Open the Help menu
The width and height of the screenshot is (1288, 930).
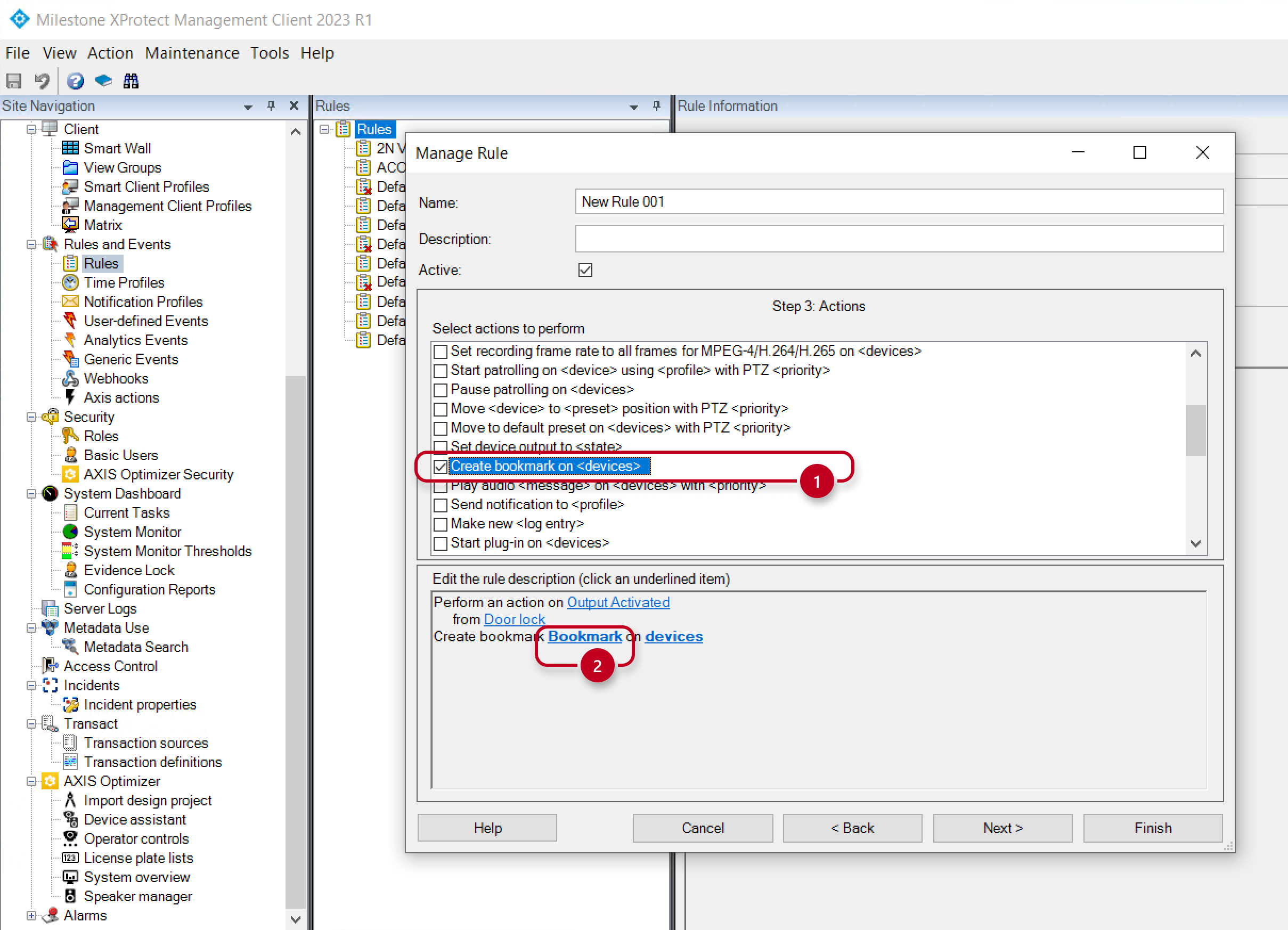click(x=317, y=53)
